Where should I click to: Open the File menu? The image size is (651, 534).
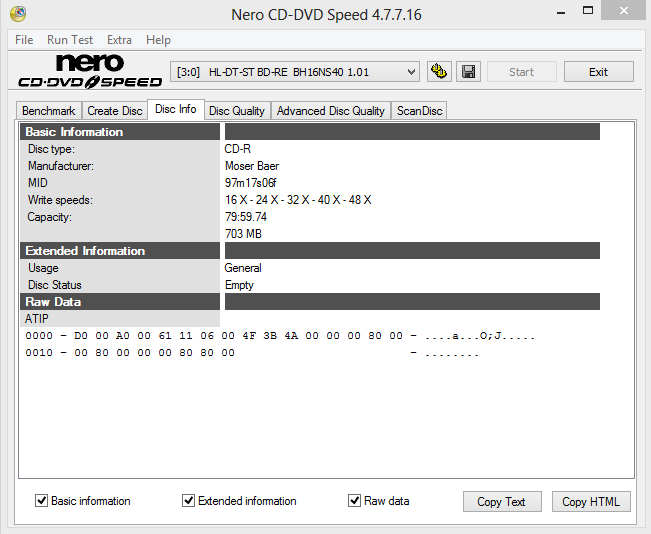coord(24,40)
